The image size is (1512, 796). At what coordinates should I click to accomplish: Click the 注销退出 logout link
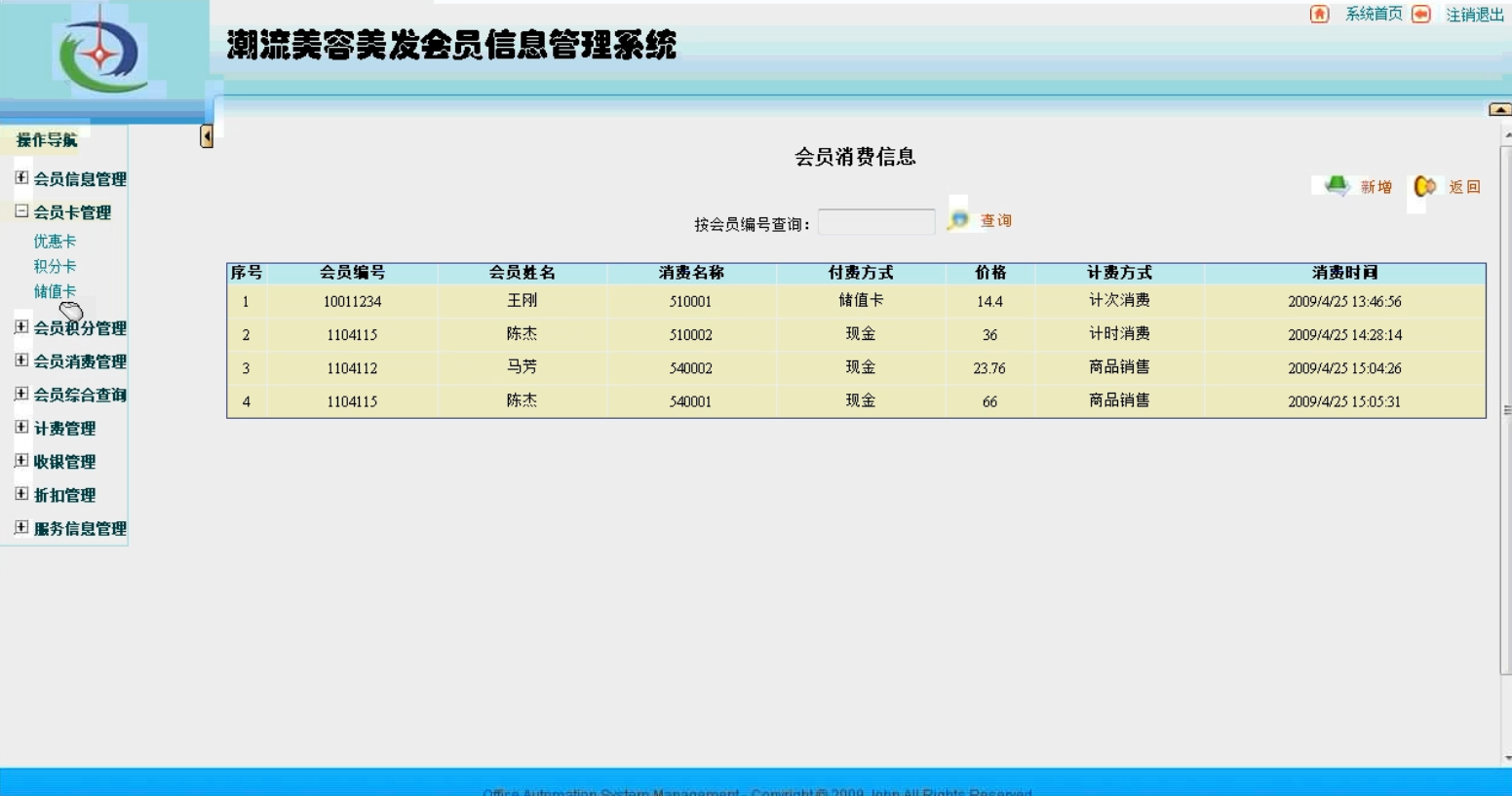tap(1475, 15)
